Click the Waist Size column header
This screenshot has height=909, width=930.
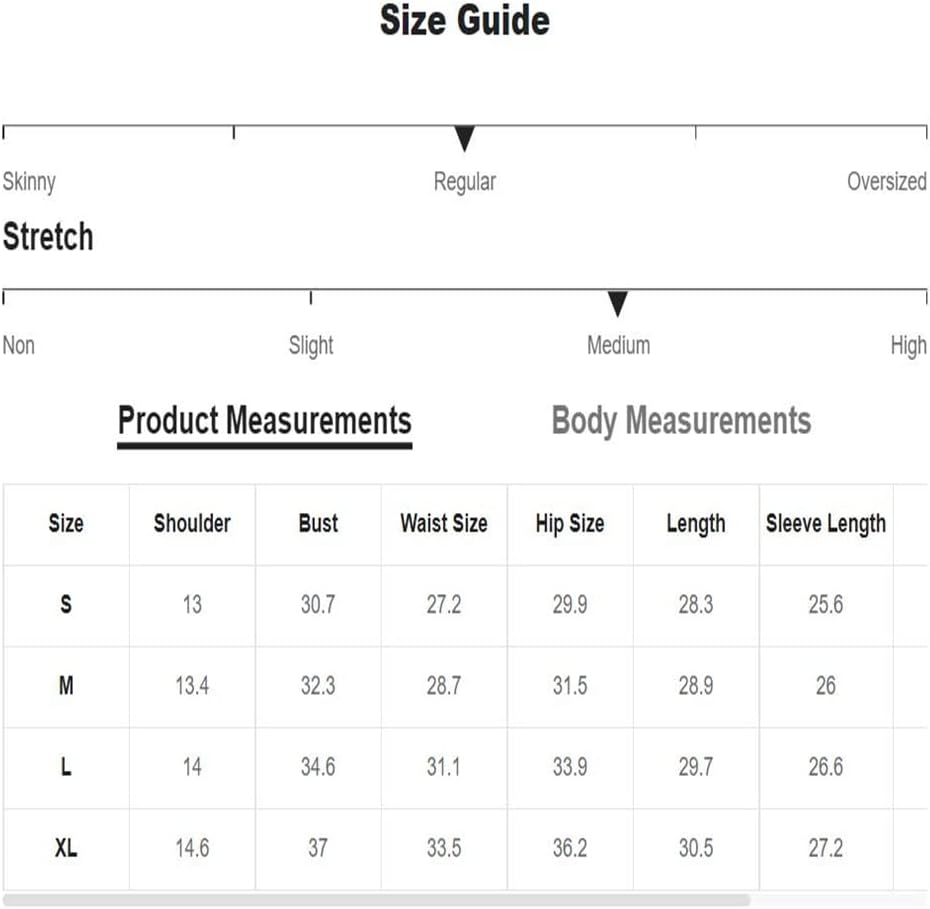pyautogui.click(x=444, y=523)
